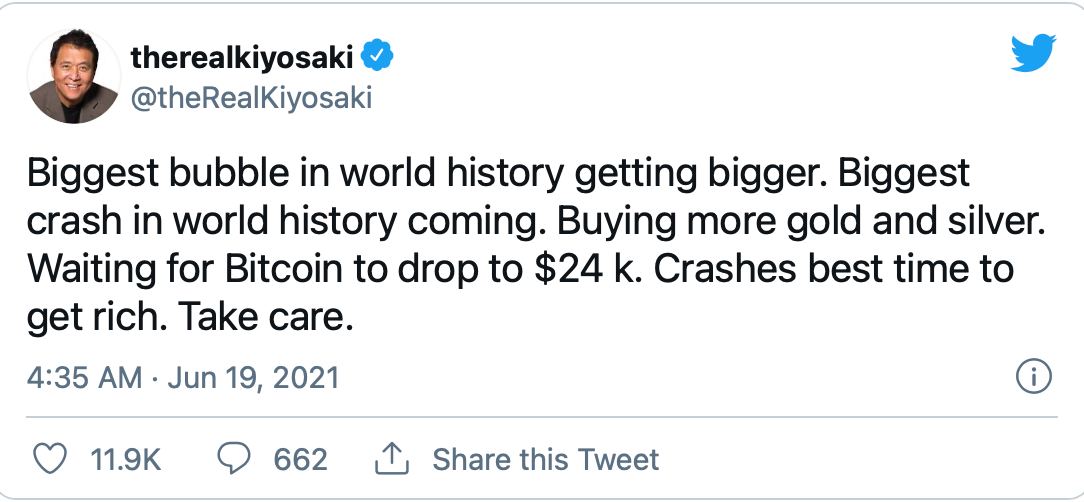The height and width of the screenshot is (502, 1084).
Task: Click the 11.9K likes count
Action: coord(126,459)
